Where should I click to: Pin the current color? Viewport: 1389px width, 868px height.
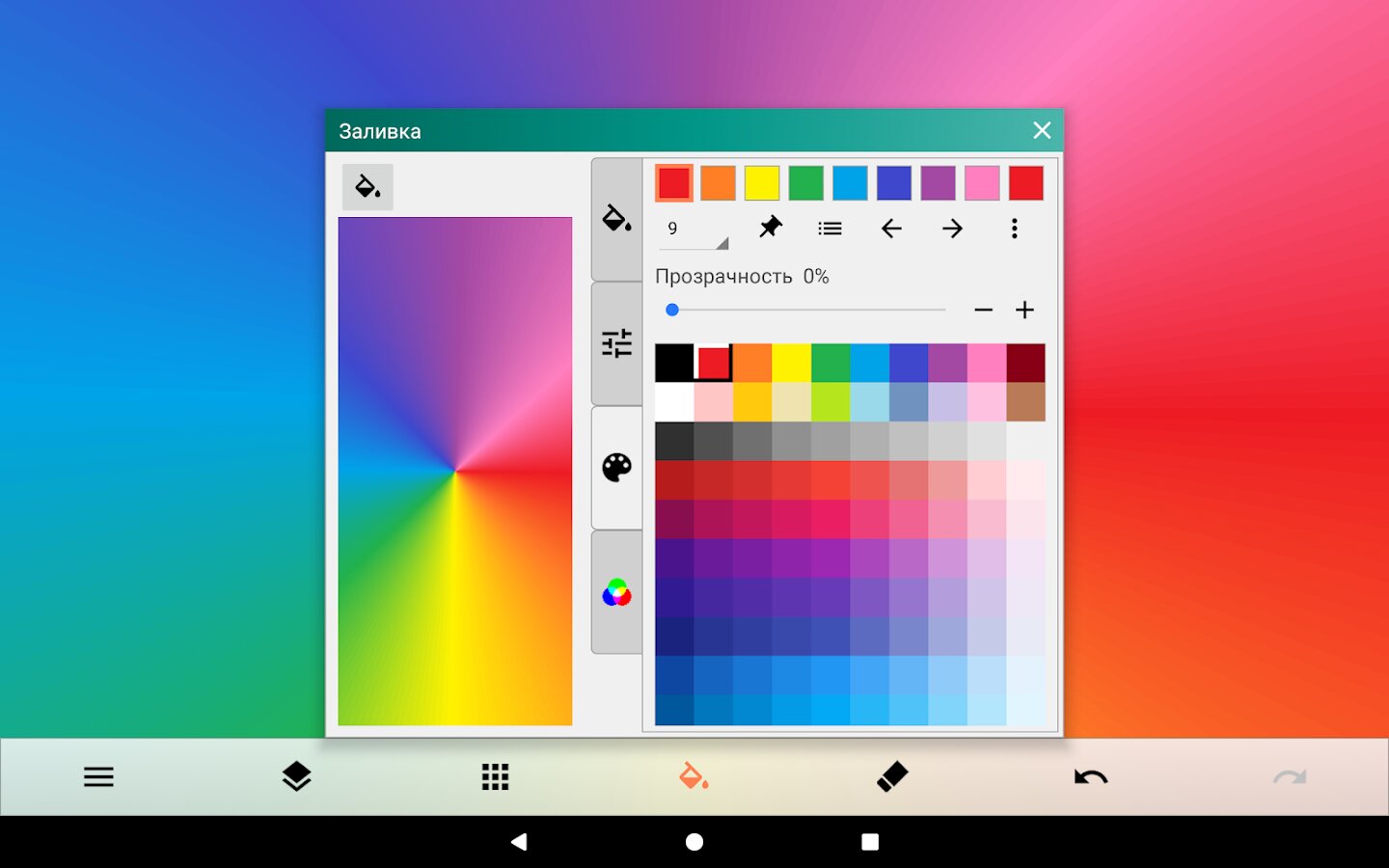point(770,229)
